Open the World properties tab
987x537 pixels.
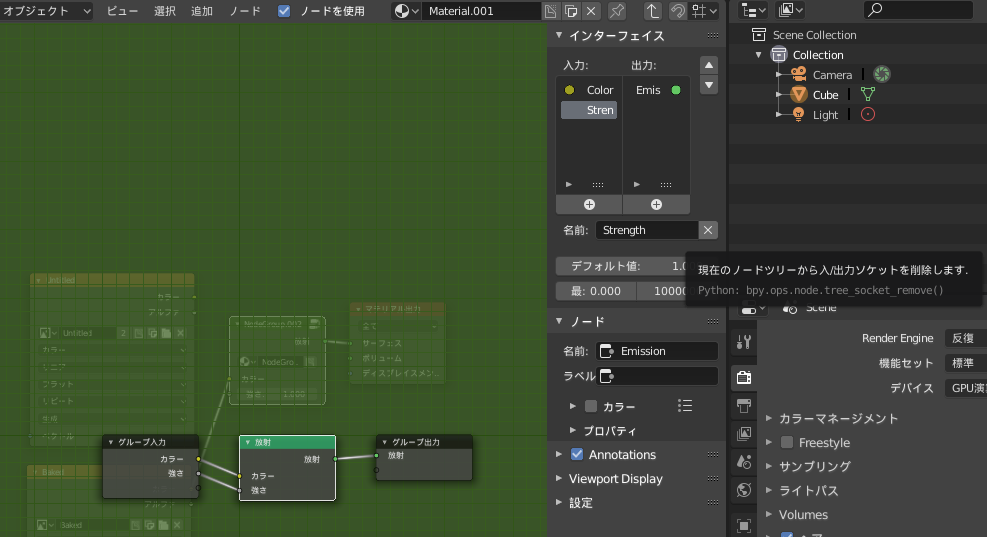tap(743, 490)
